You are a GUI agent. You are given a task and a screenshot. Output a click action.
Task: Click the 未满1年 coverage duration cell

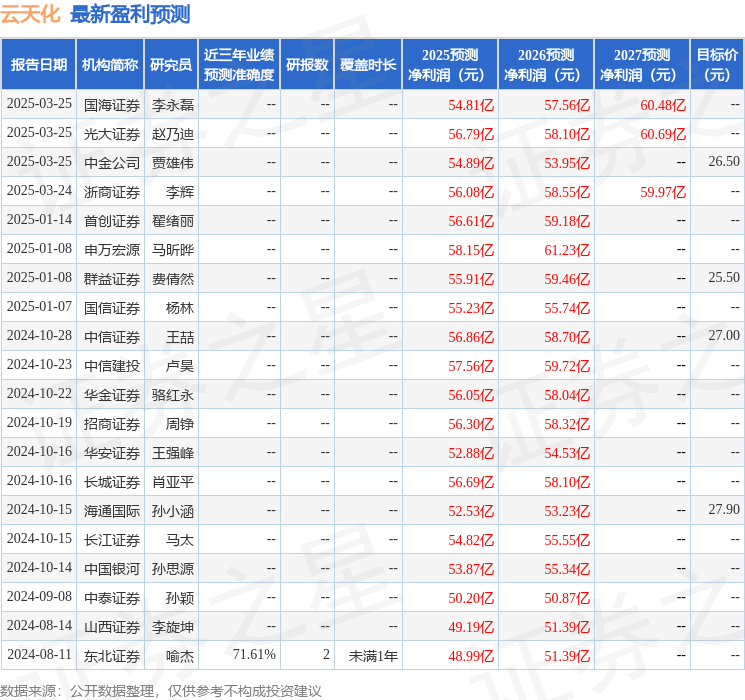[x=373, y=655]
